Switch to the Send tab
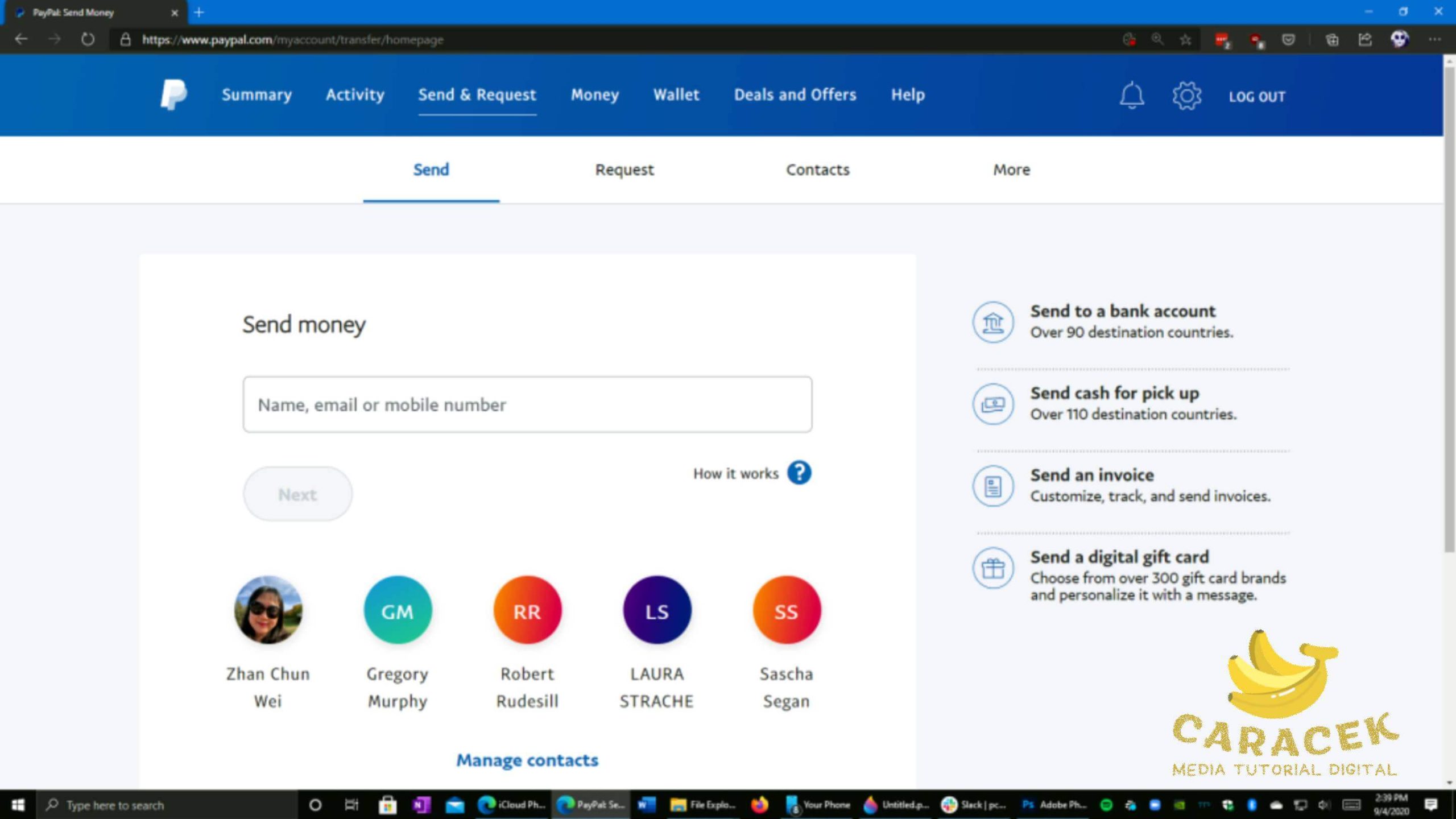The height and width of the screenshot is (819, 1456). pyautogui.click(x=431, y=169)
